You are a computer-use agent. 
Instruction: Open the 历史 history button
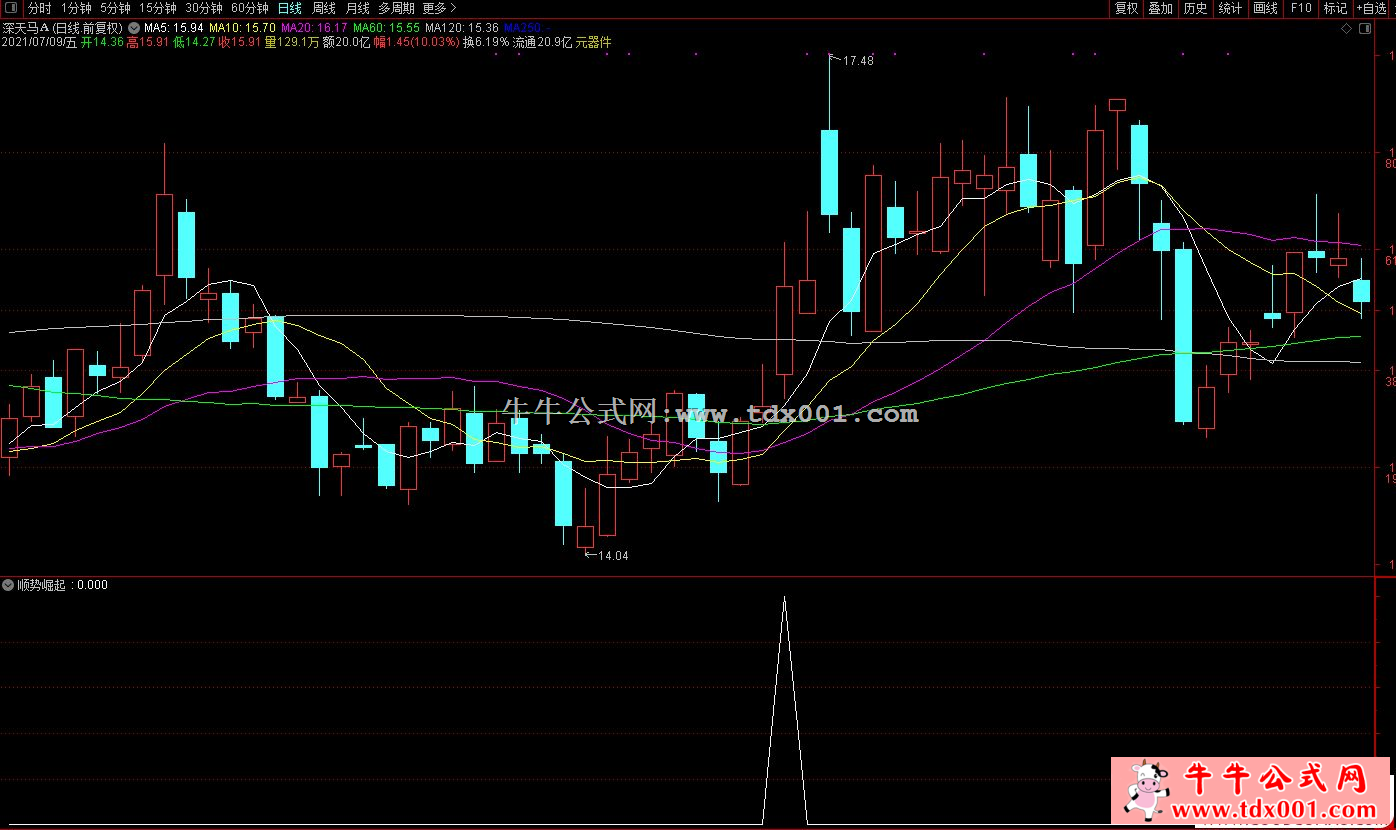pyautogui.click(x=1195, y=8)
